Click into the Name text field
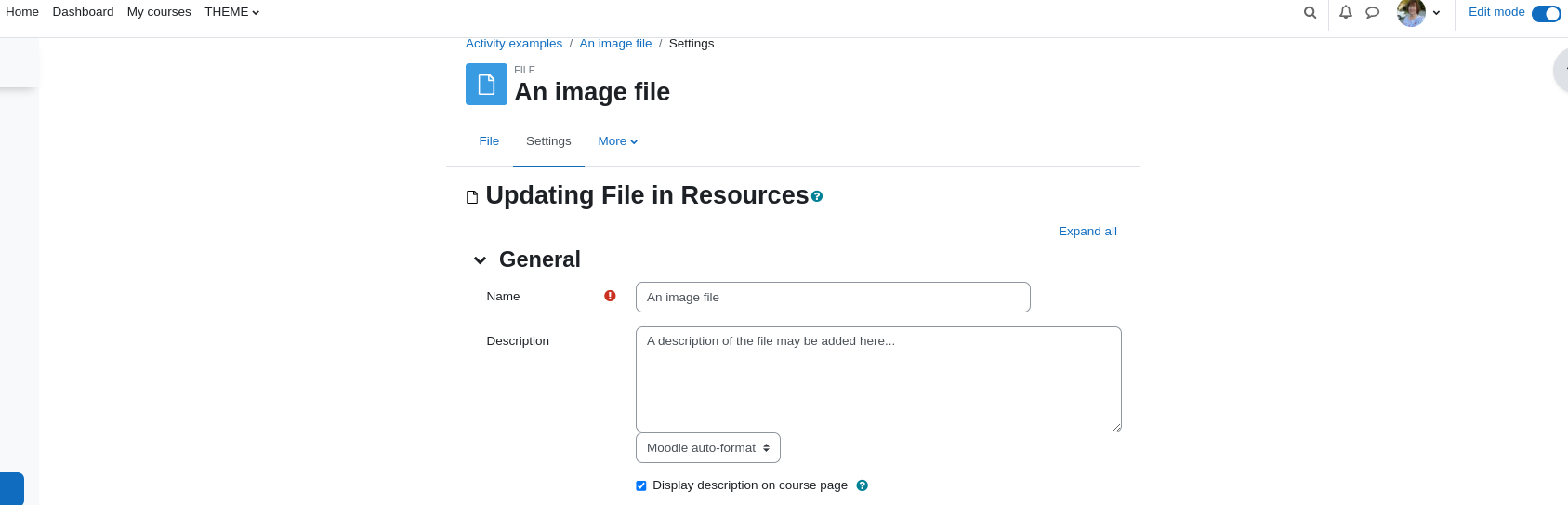1568x505 pixels. [x=833, y=298]
